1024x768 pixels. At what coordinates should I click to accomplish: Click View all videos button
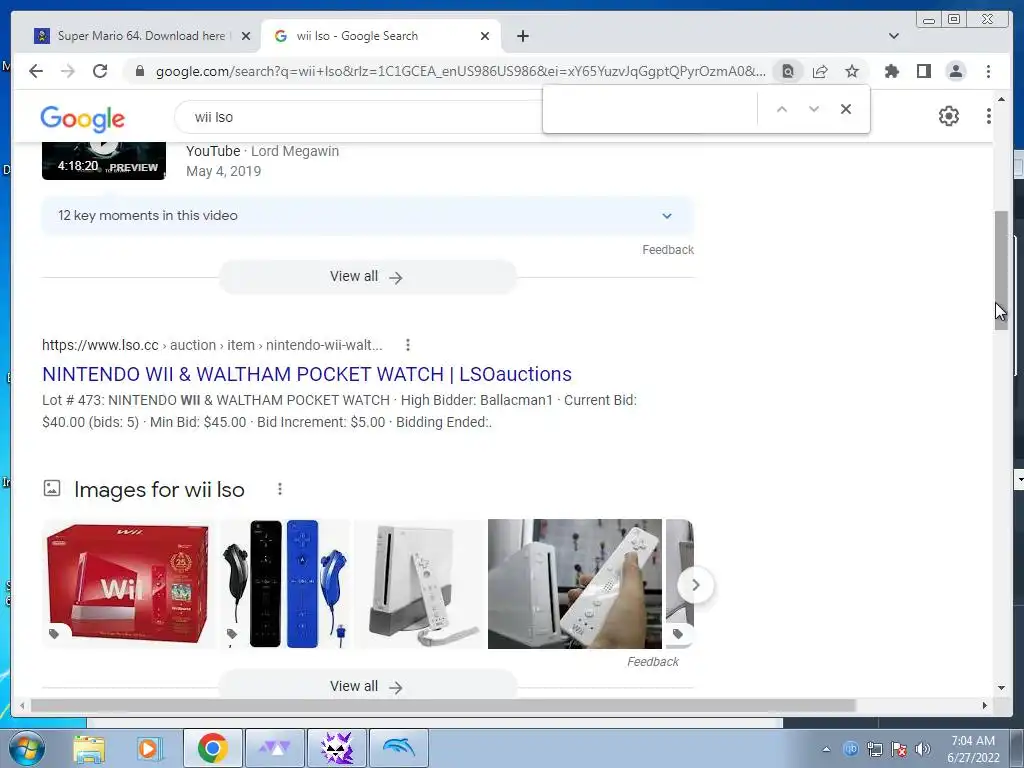click(367, 277)
